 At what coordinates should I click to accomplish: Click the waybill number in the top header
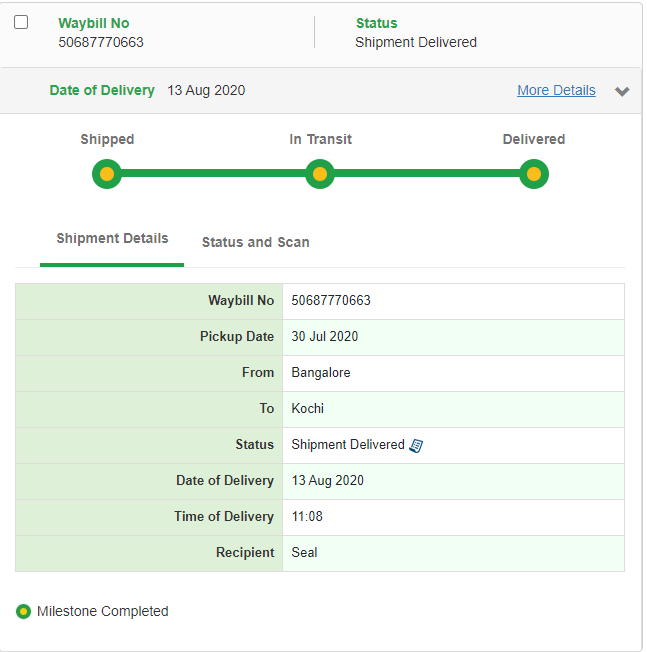[101, 42]
